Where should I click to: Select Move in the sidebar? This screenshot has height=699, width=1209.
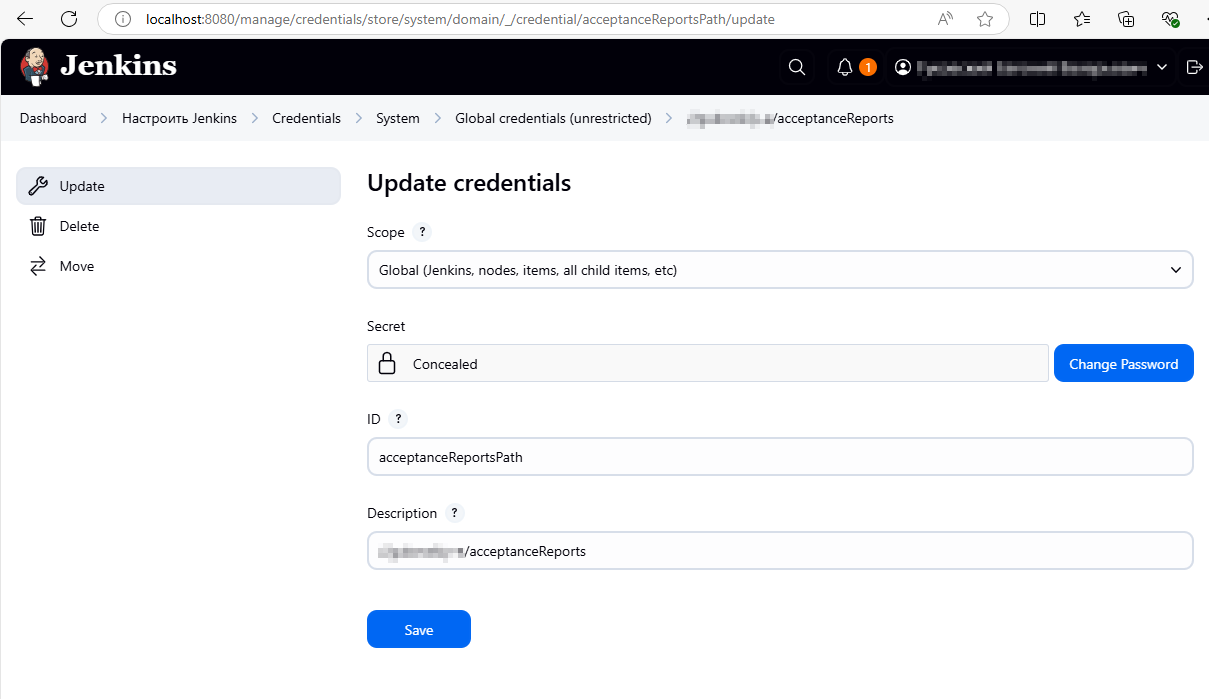(77, 266)
